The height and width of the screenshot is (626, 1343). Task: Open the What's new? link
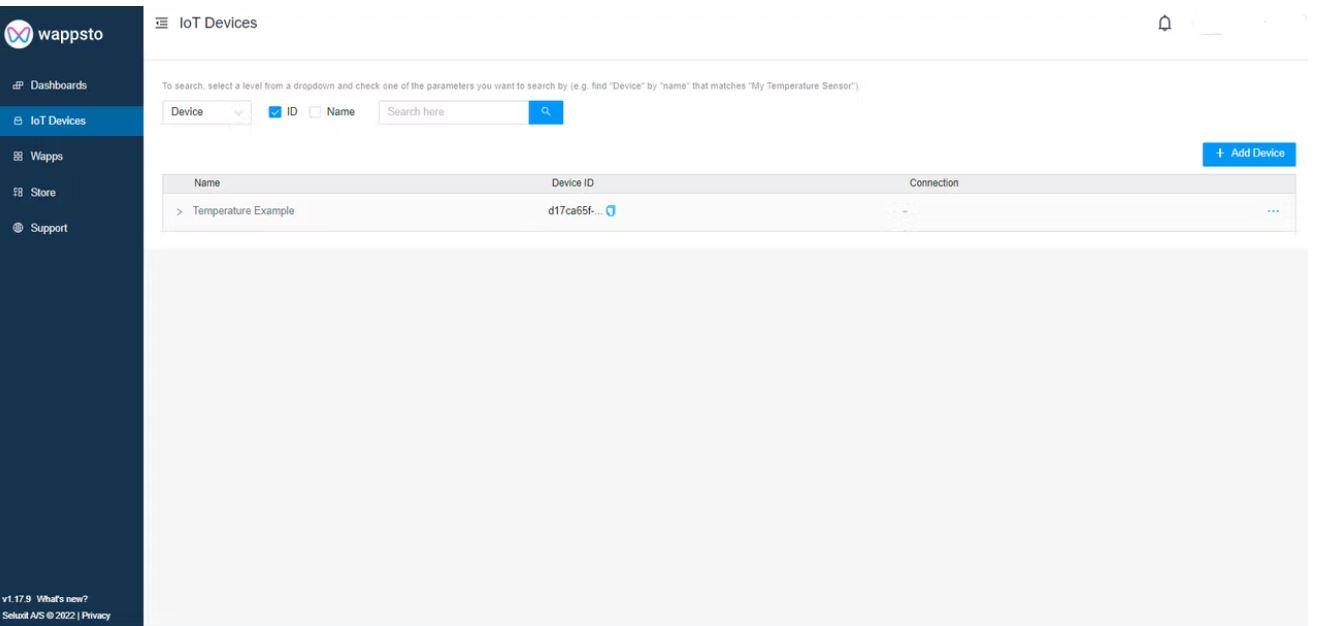pyautogui.click(x=64, y=599)
